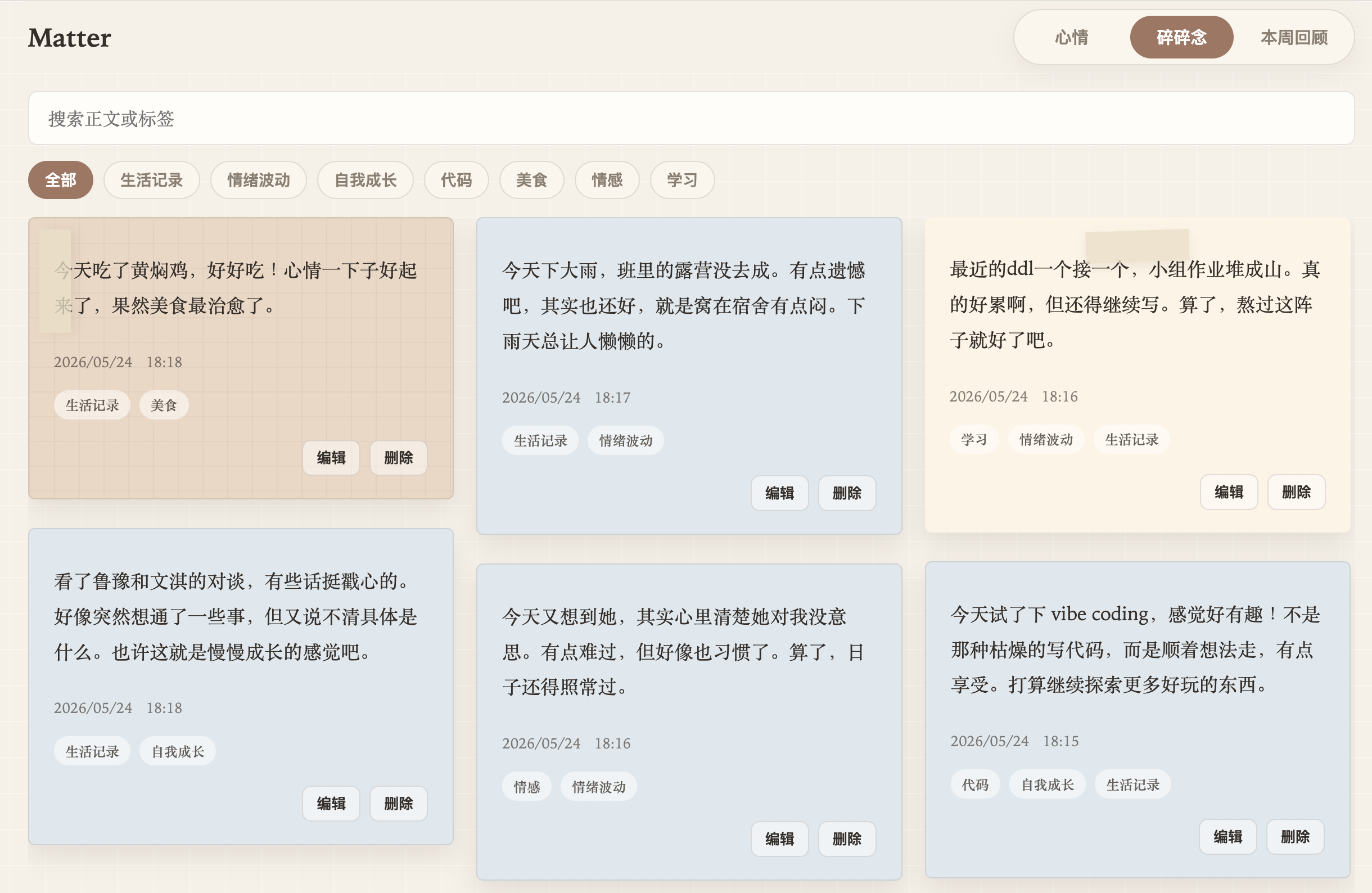This screenshot has height=893, width=1372.
Task: Select the 碎碎念 tab
Action: 1181,38
